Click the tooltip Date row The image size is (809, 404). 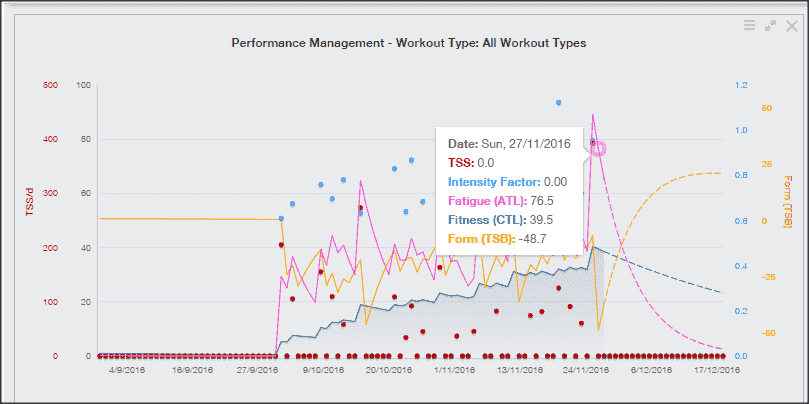pos(509,143)
